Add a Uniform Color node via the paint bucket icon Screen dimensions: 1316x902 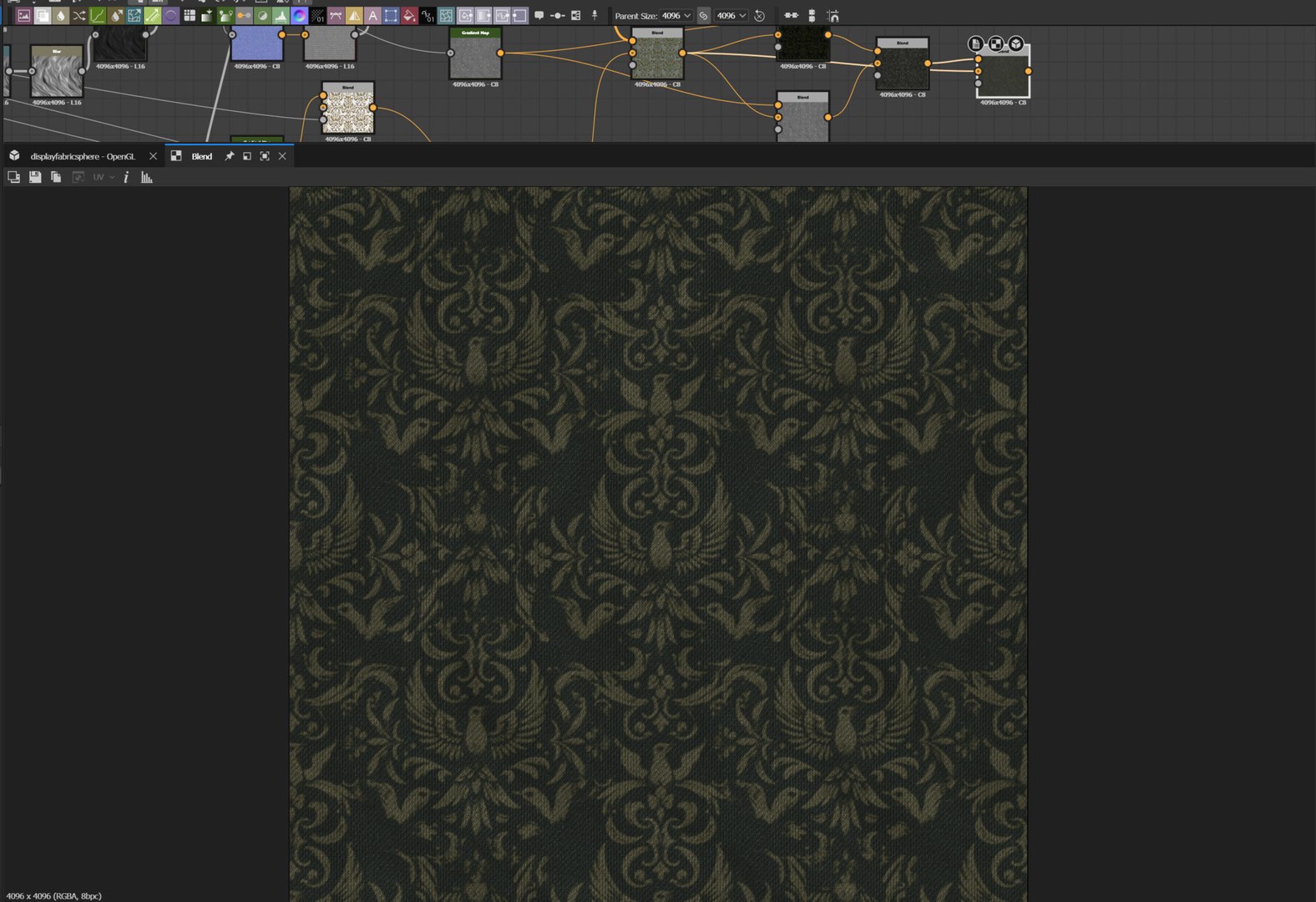click(x=409, y=16)
